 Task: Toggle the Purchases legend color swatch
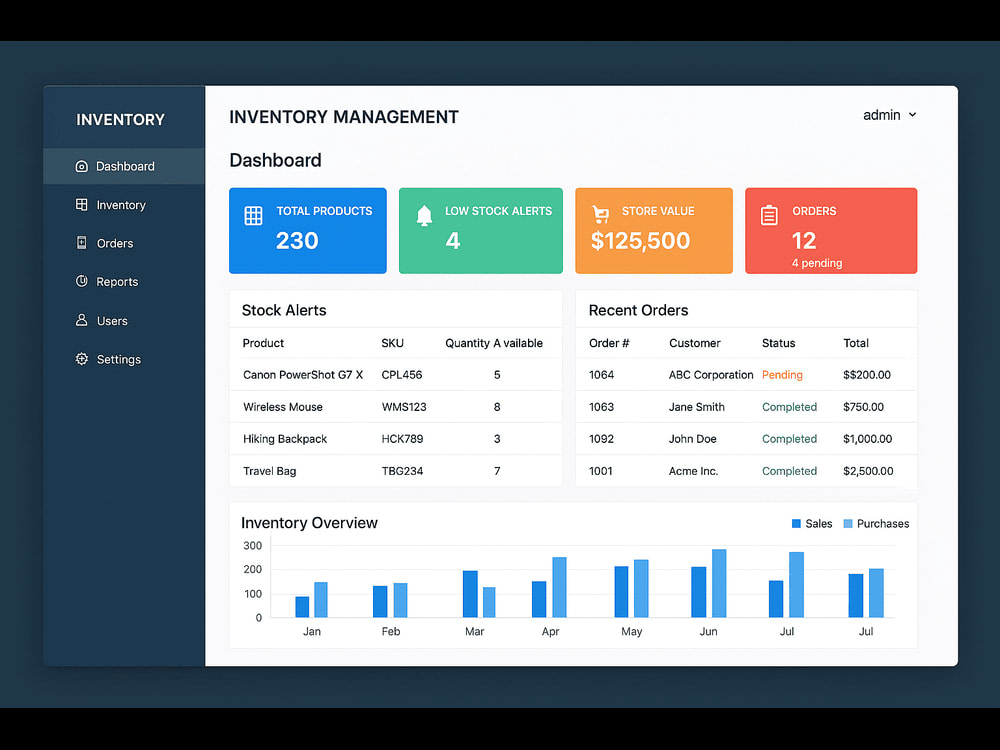[x=848, y=524]
